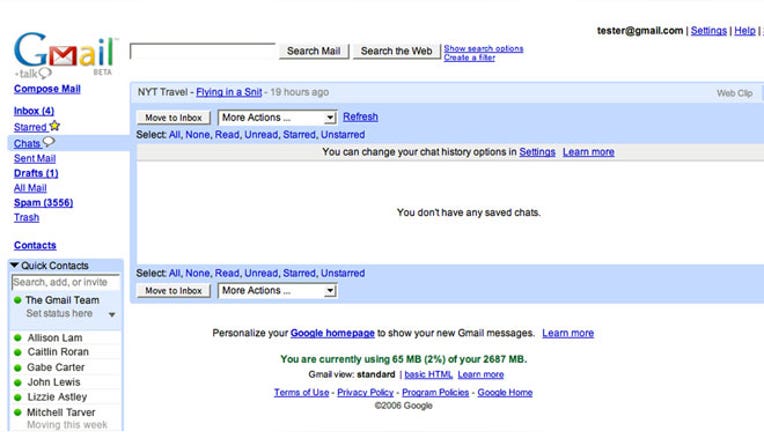764x432 pixels.
Task: Click the star icon beside Starred
Action: 55,126
